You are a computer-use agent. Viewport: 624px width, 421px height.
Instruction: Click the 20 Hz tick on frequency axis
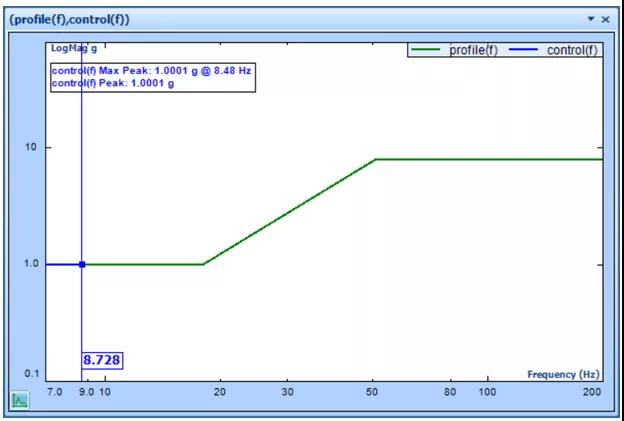220,392
